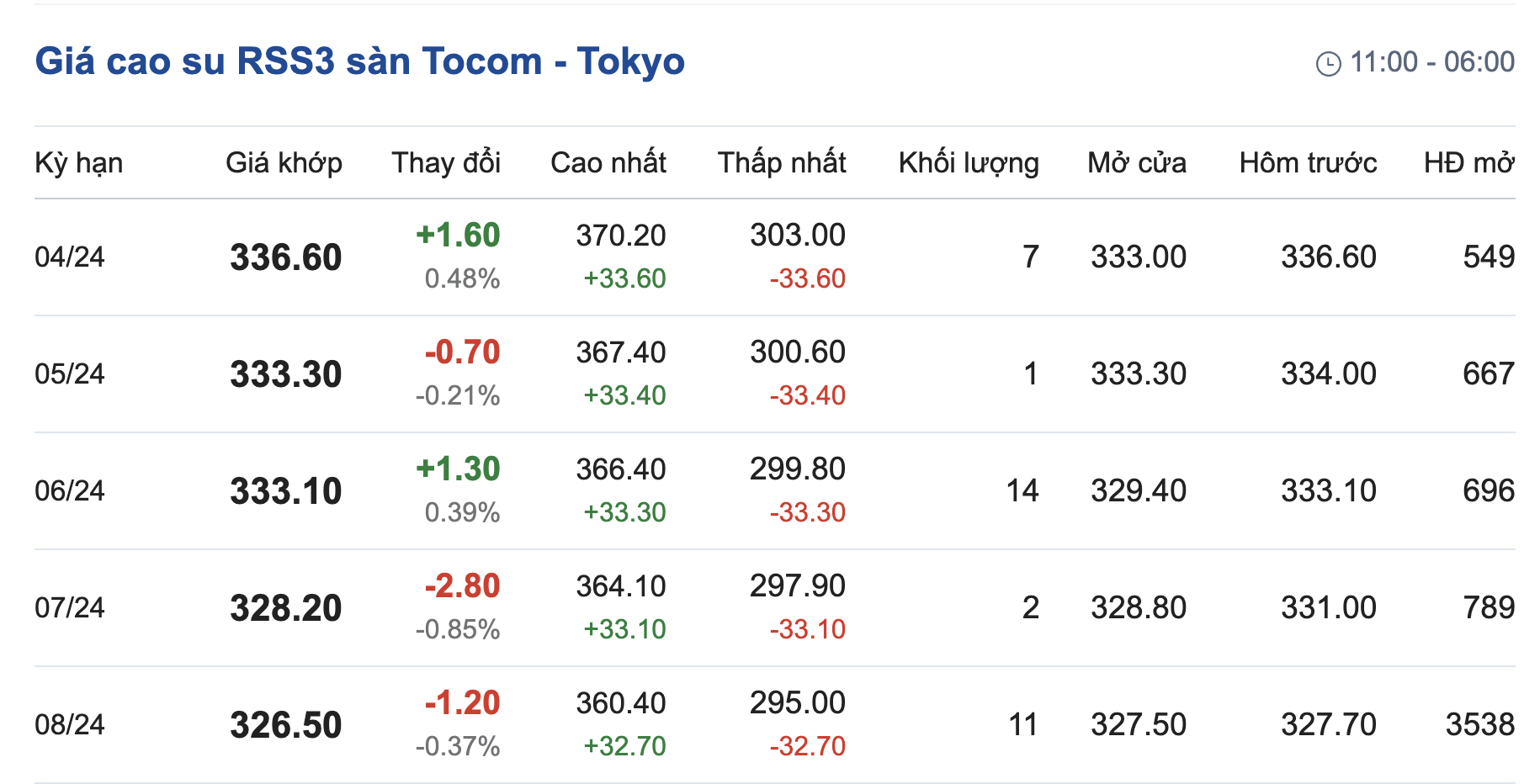The height and width of the screenshot is (784, 1540).
Task: Click the 11:00 - 06:00 trading time text
Action: 1431,62
